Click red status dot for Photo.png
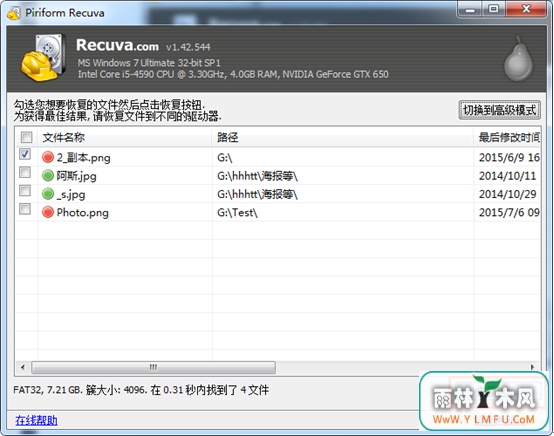This screenshot has height=436, width=554. 48,212
